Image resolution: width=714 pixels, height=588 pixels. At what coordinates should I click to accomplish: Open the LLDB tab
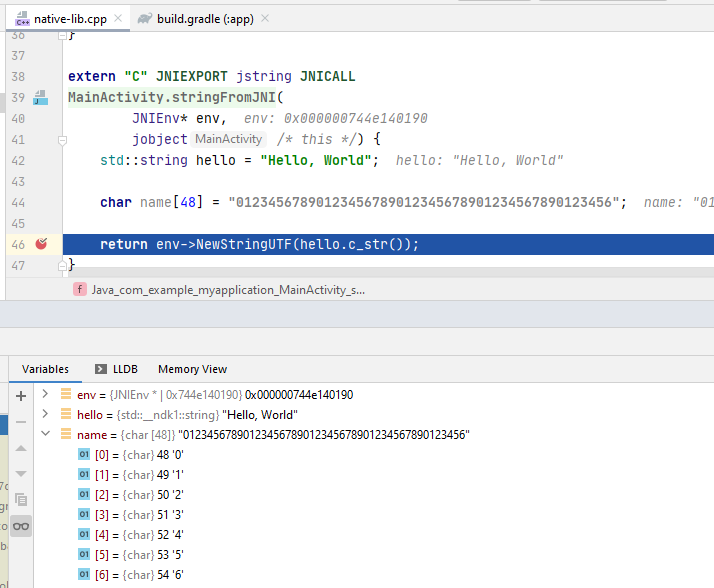(x=116, y=369)
